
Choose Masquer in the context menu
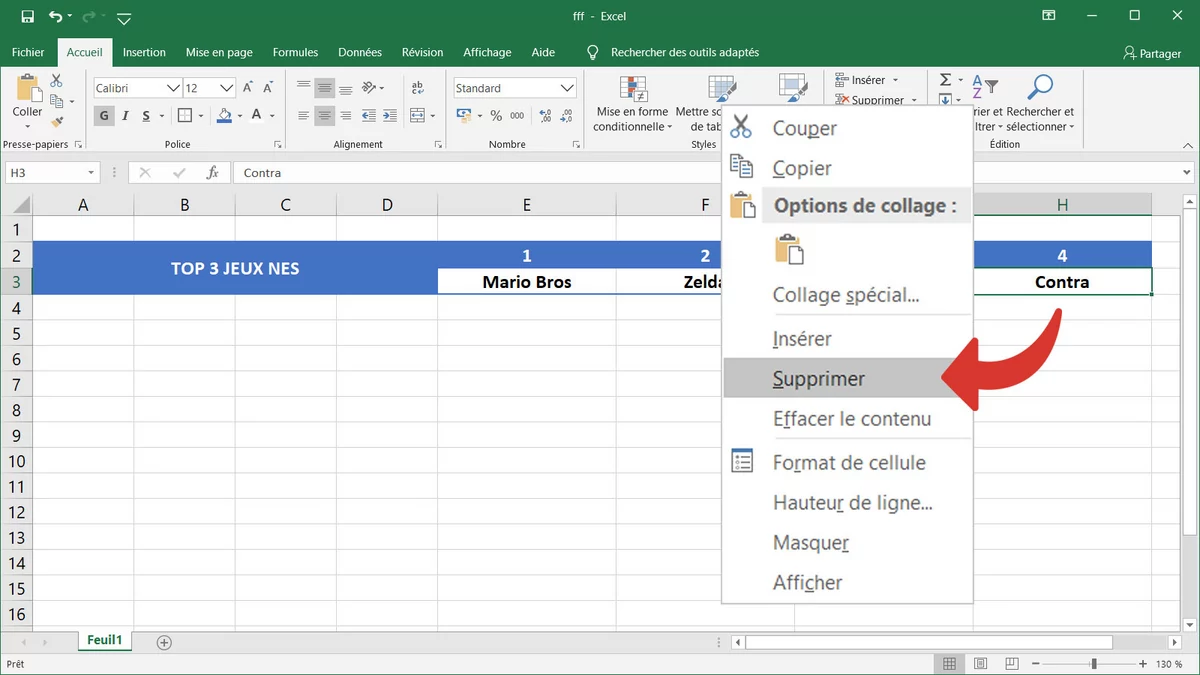coord(811,543)
